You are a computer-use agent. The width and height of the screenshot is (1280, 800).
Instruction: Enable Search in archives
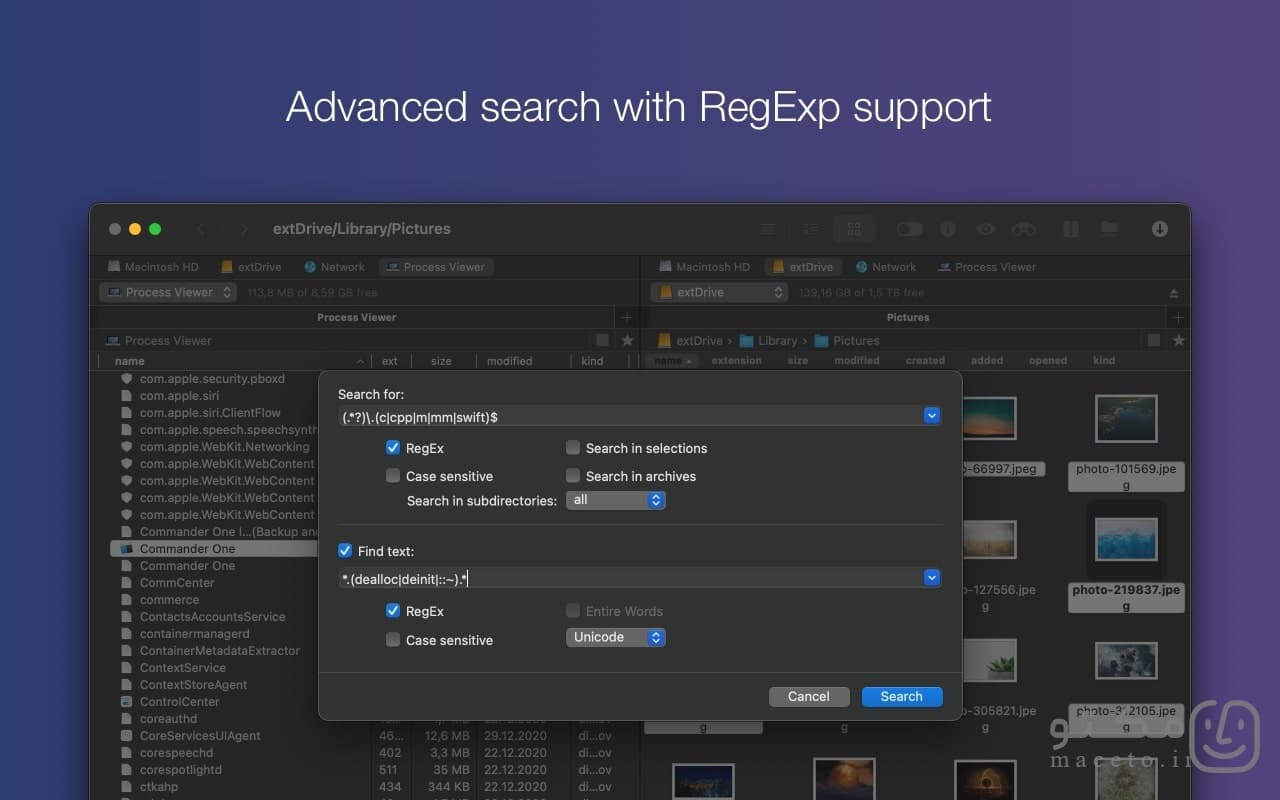click(573, 476)
